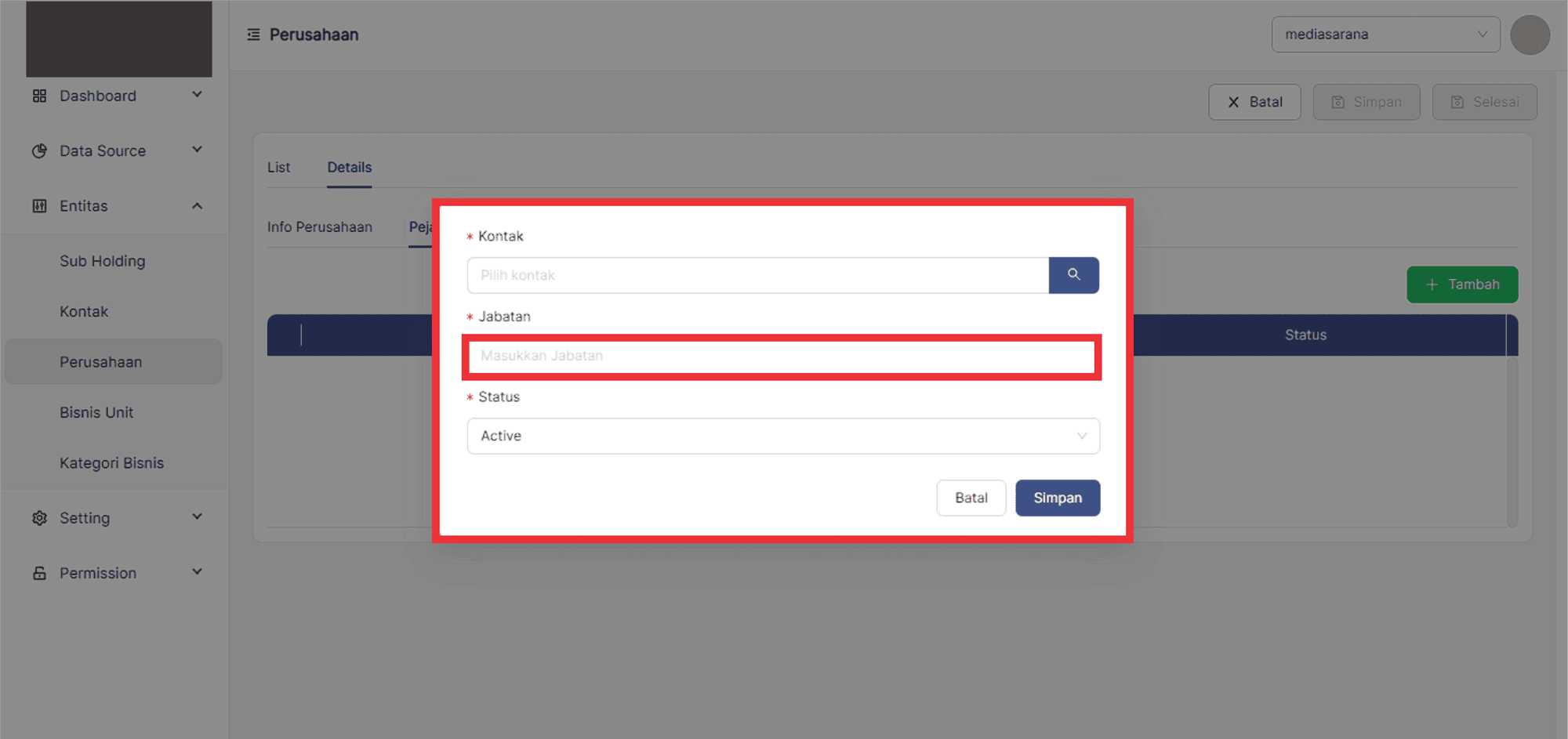This screenshot has height=739, width=1568.
Task: Click the Permission lock icon
Action: [39, 573]
